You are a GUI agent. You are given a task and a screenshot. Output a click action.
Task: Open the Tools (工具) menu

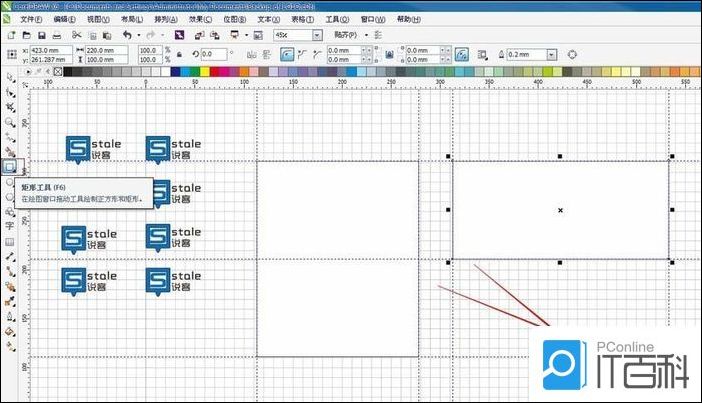click(x=337, y=19)
